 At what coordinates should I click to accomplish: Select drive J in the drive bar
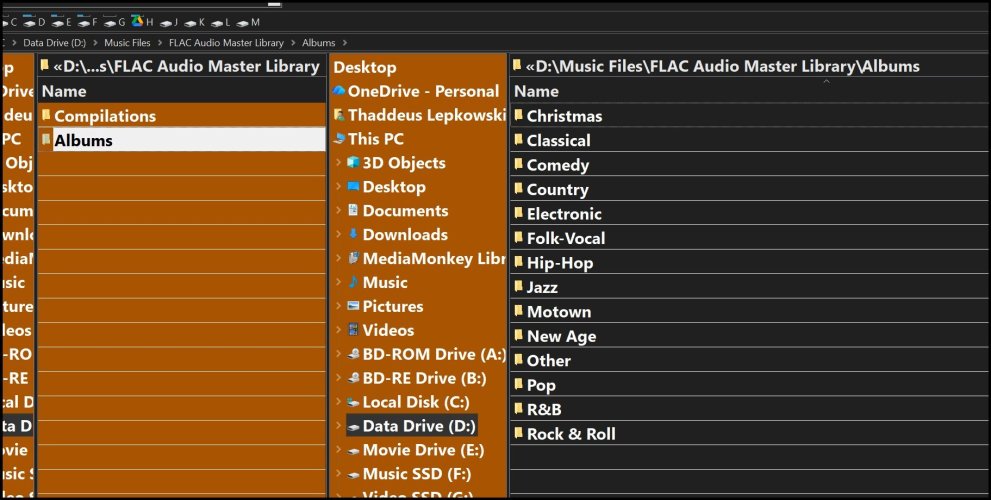click(169, 23)
